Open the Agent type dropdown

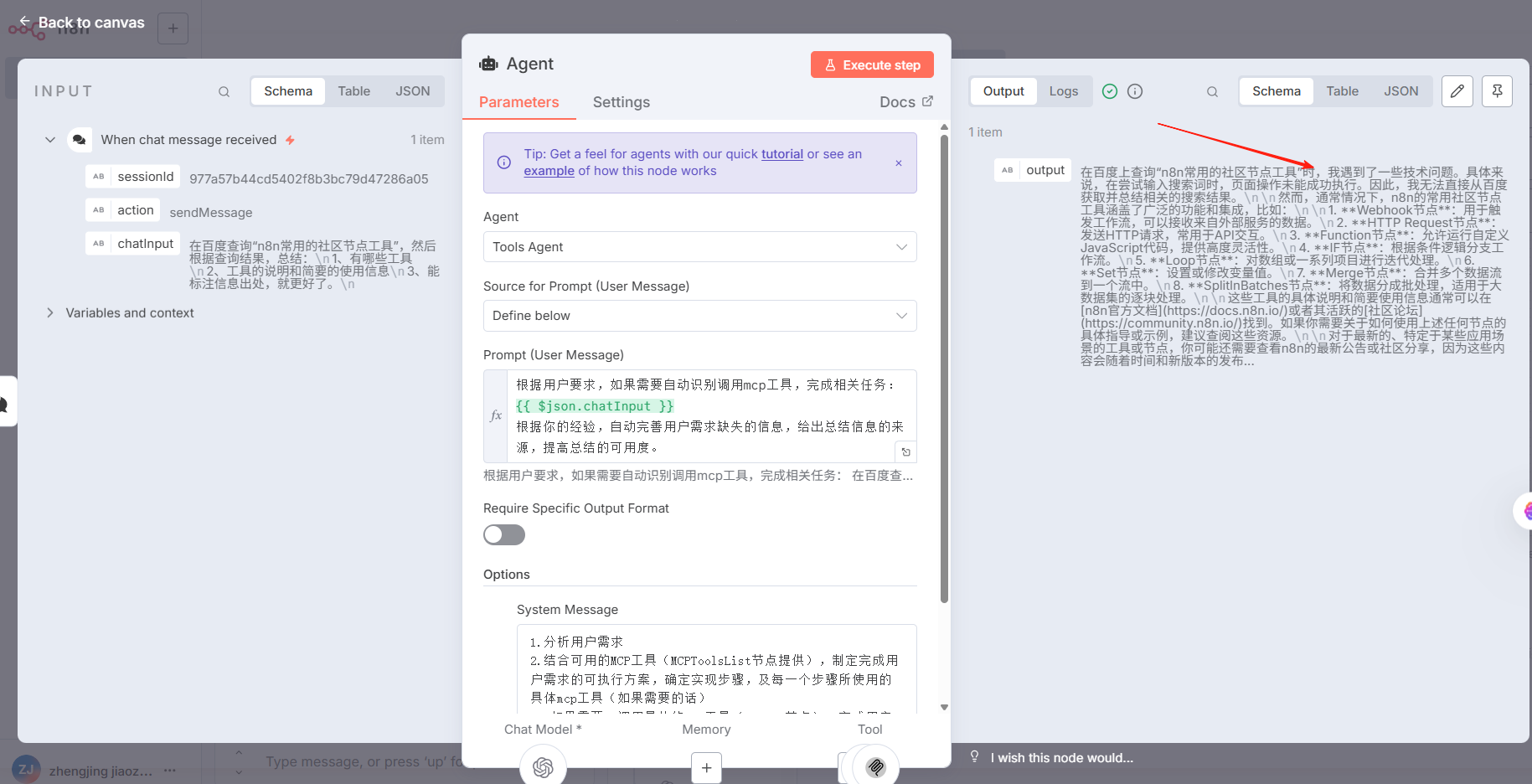click(x=699, y=247)
